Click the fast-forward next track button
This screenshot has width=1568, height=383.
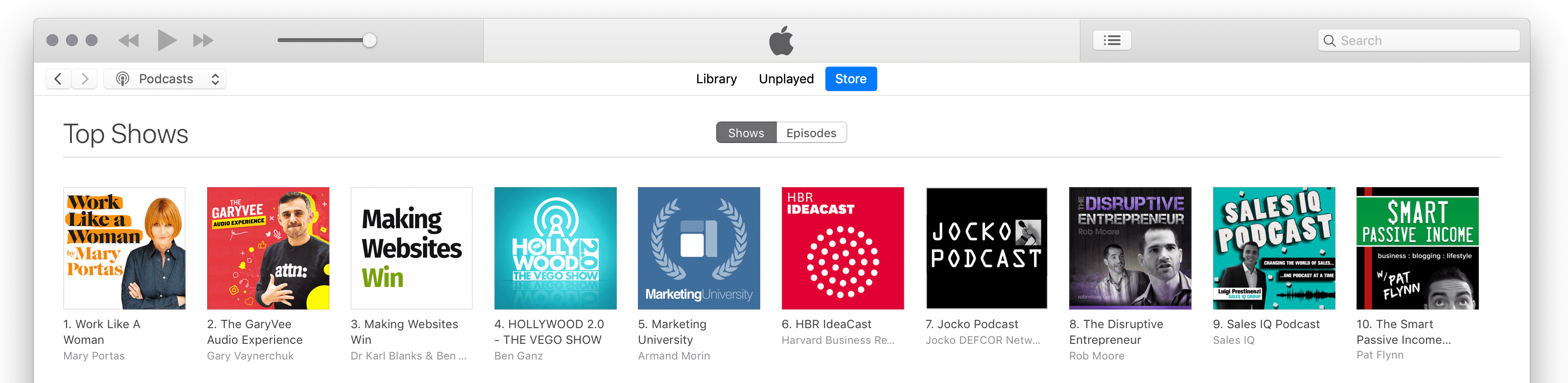point(203,41)
